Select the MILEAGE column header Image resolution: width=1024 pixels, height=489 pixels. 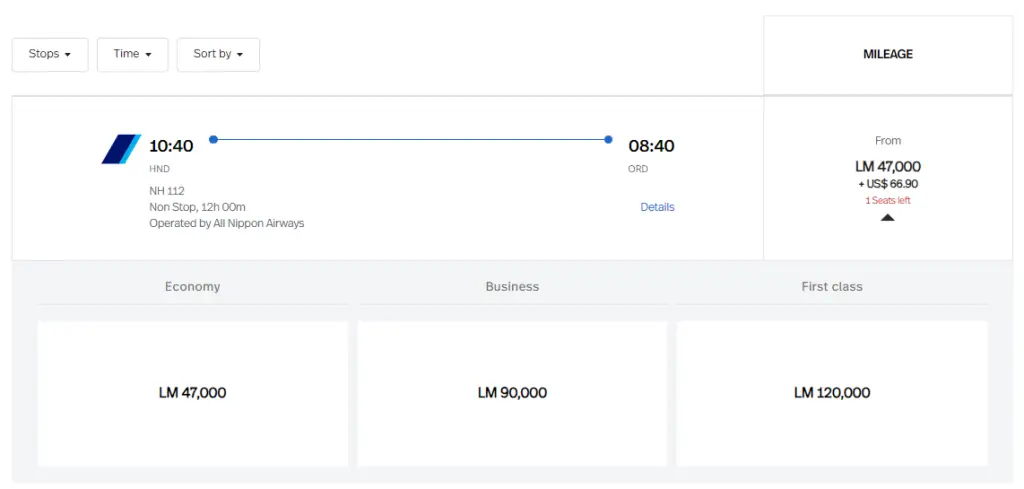887,55
